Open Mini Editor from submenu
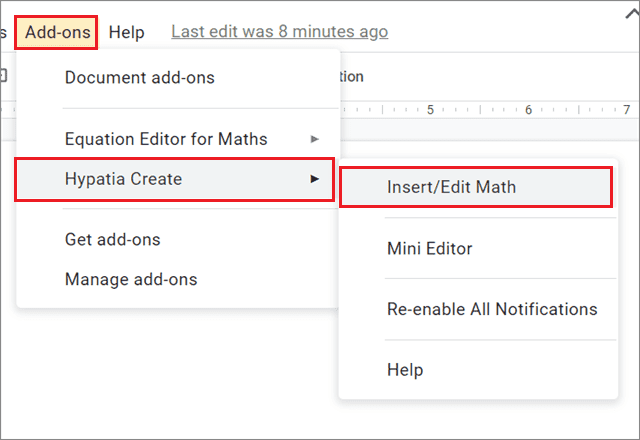 pyautogui.click(x=478, y=248)
